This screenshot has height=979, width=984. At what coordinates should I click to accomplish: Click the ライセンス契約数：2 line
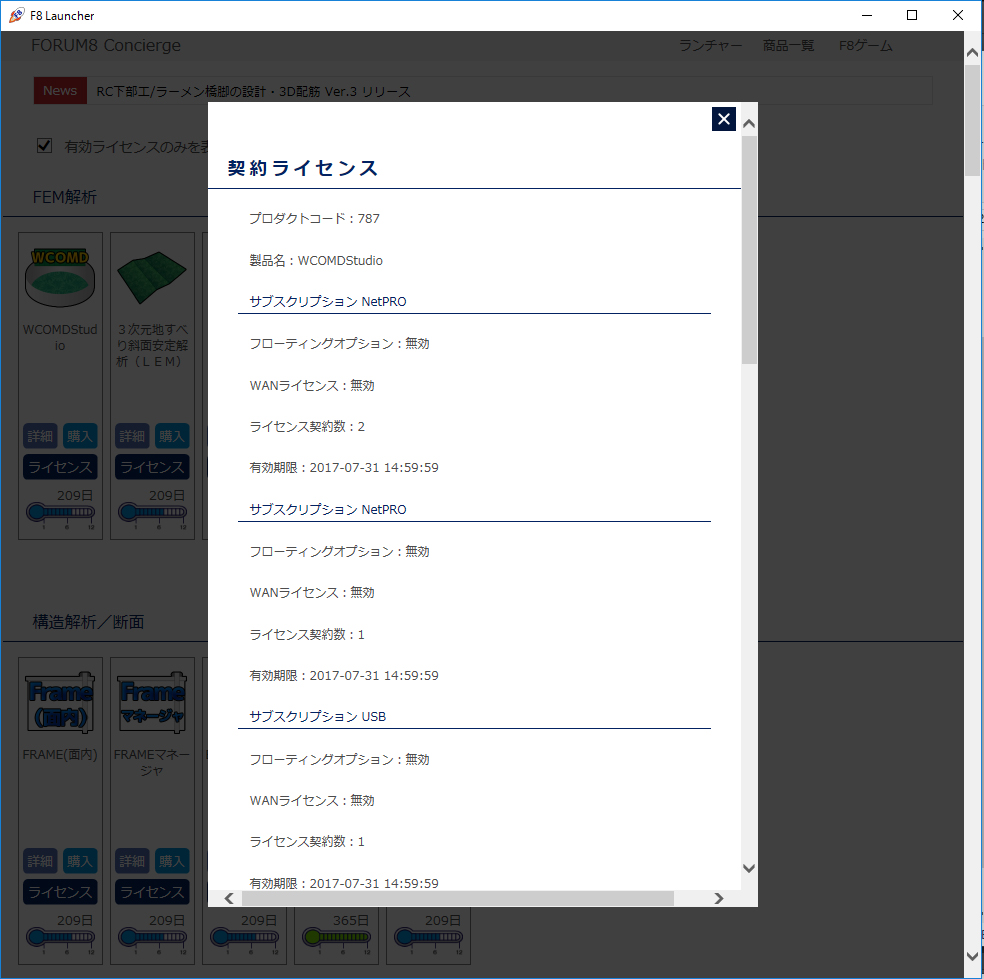(x=307, y=427)
